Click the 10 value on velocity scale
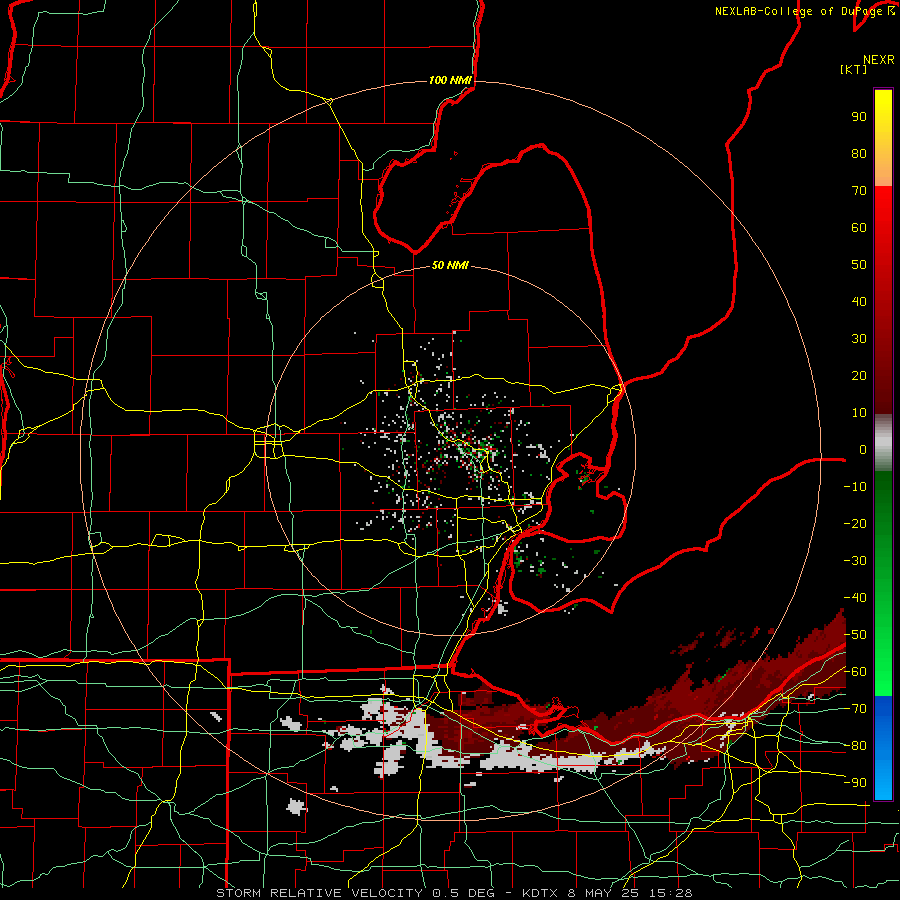Viewport: 900px width, 900px height. pos(859,413)
